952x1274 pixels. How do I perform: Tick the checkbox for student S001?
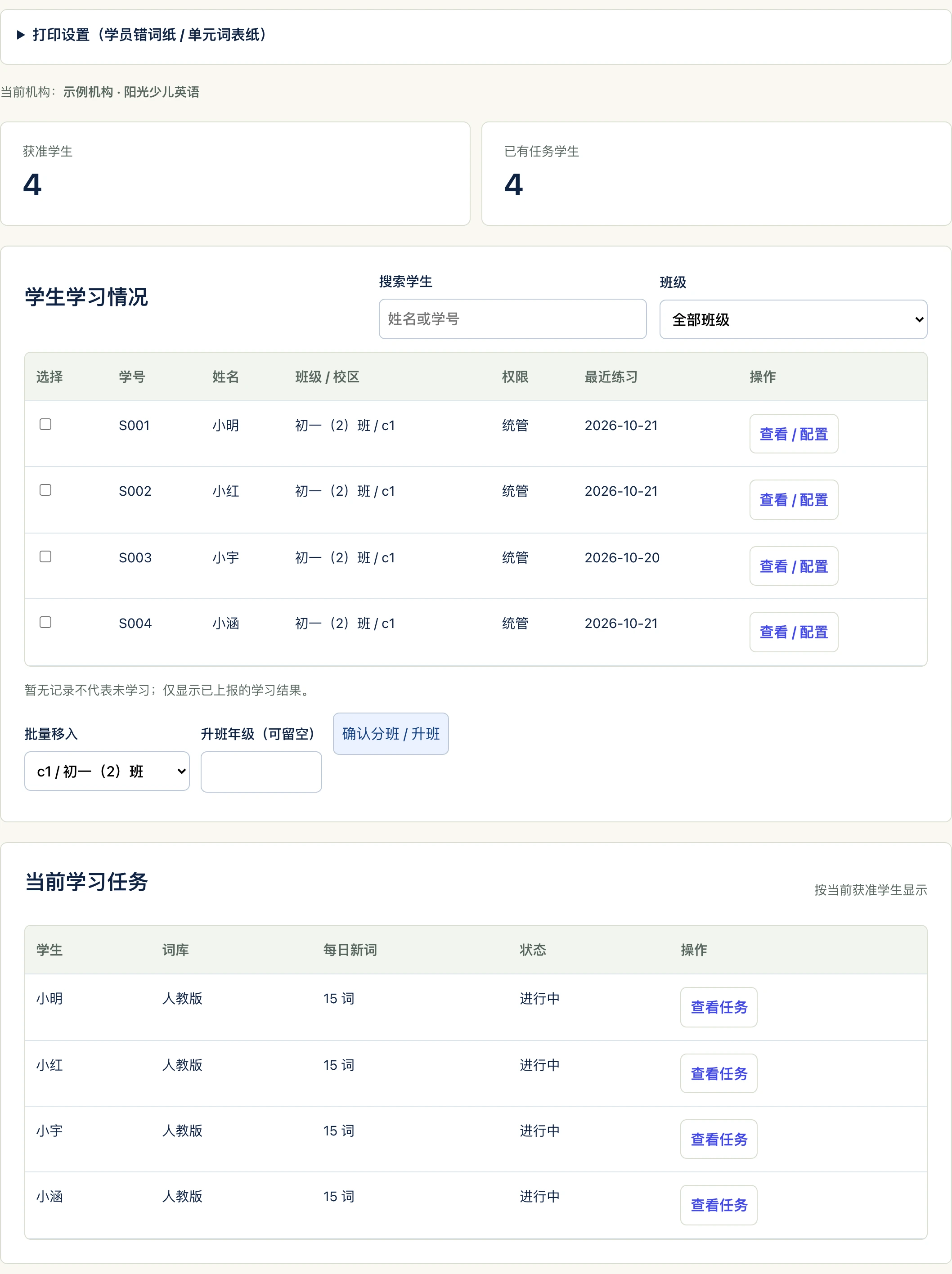point(45,425)
